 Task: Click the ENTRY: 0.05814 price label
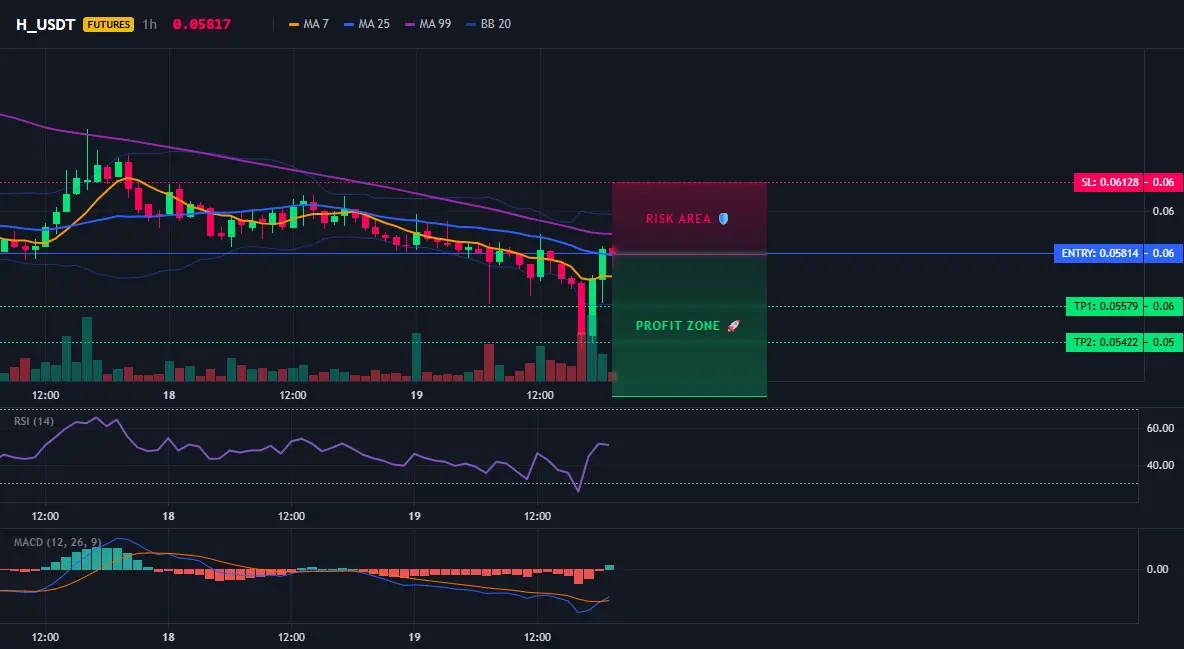point(1099,253)
